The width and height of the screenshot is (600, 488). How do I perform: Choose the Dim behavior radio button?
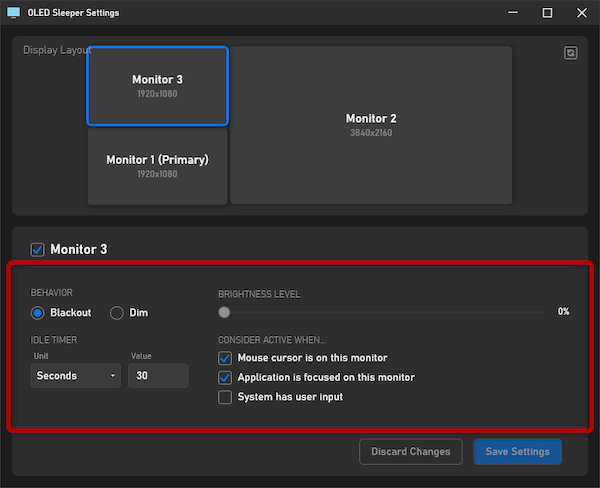click(116, 313)
